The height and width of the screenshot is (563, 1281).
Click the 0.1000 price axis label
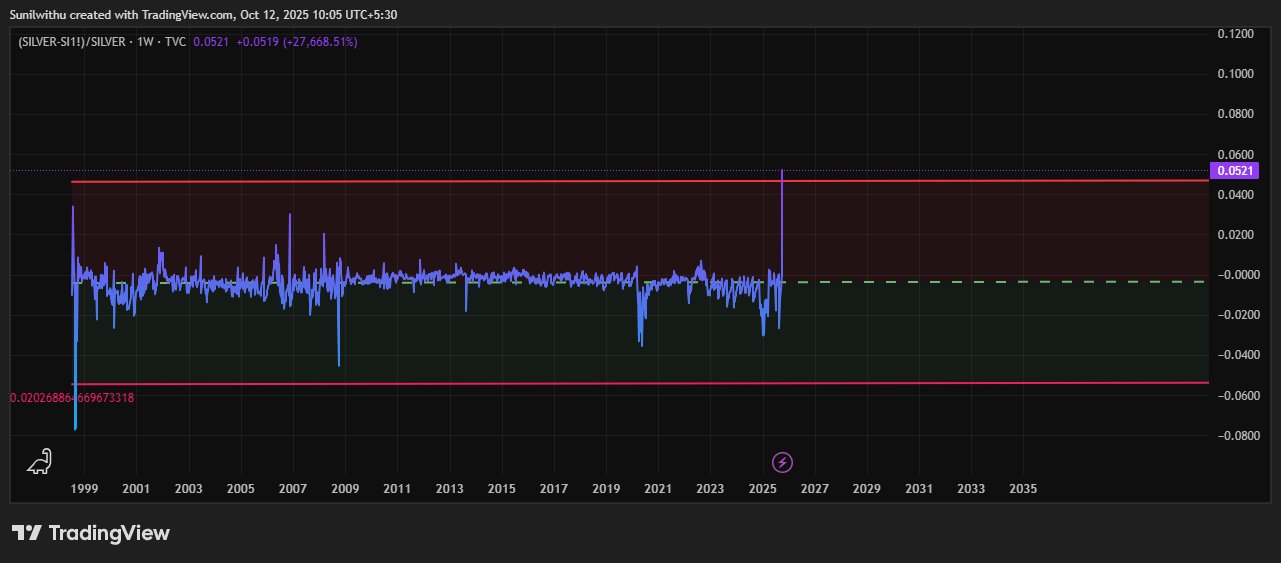1236,73
